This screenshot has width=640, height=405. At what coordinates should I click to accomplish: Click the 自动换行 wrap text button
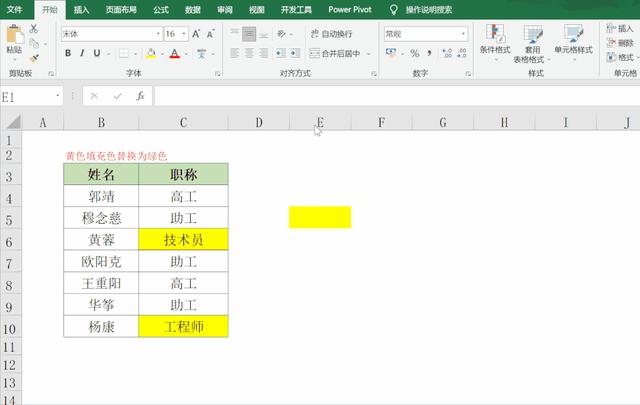331,34
